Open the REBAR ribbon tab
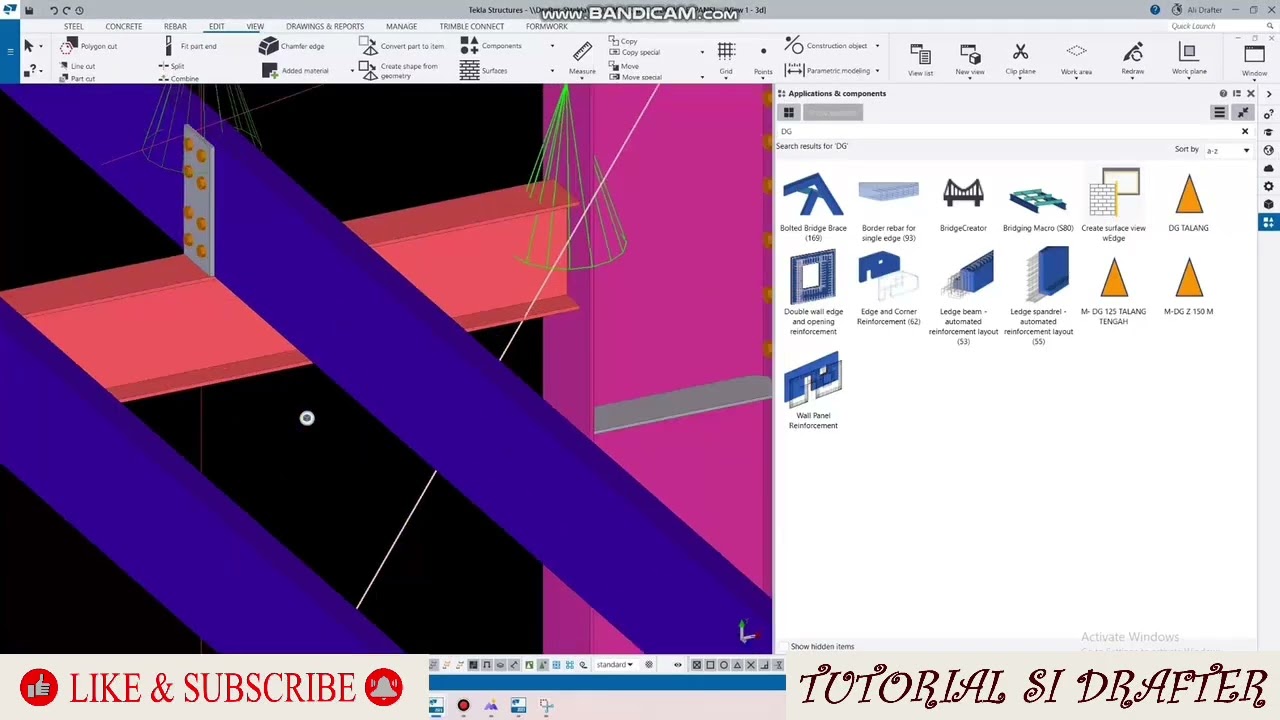The image size is (1280, 720). pyautogui.click(x=175, y=26)
